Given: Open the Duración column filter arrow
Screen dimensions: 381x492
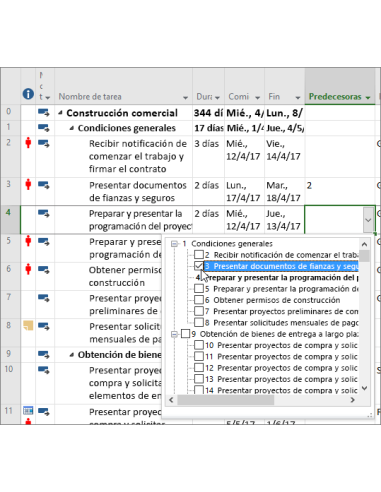Looking at the screenshot, I should 217,98.
